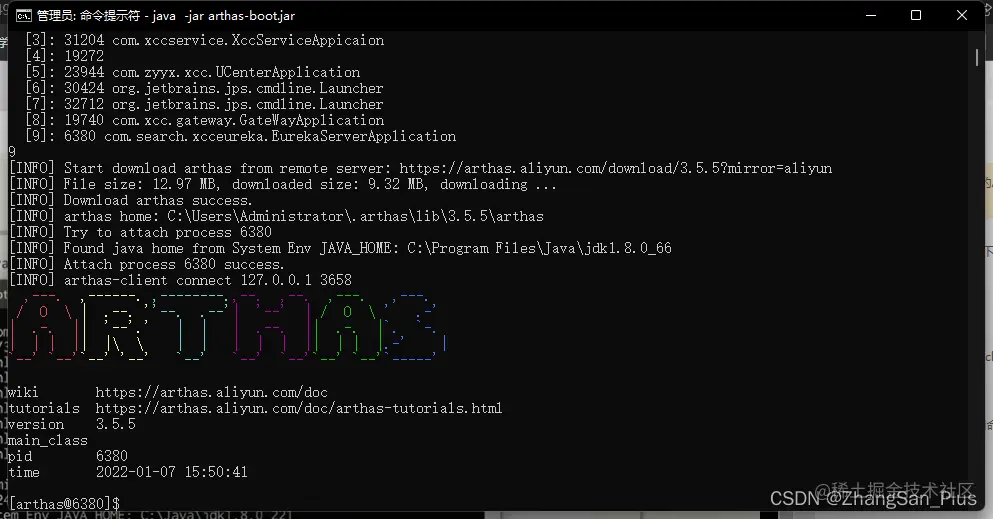Click the vertical scrollbar thumb
Viewport: 993px width, 519px height.
977,57
